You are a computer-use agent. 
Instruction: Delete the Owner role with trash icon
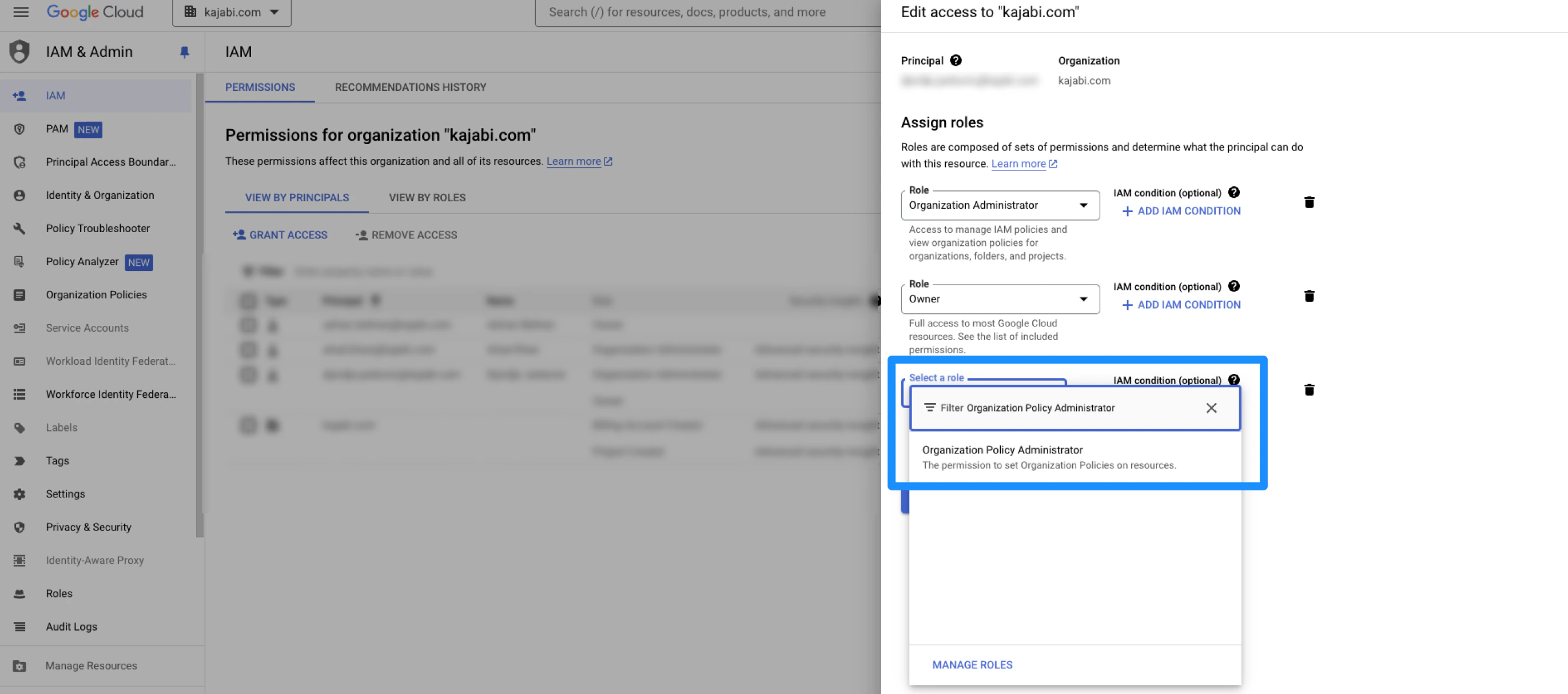(x=1309, y=296)
